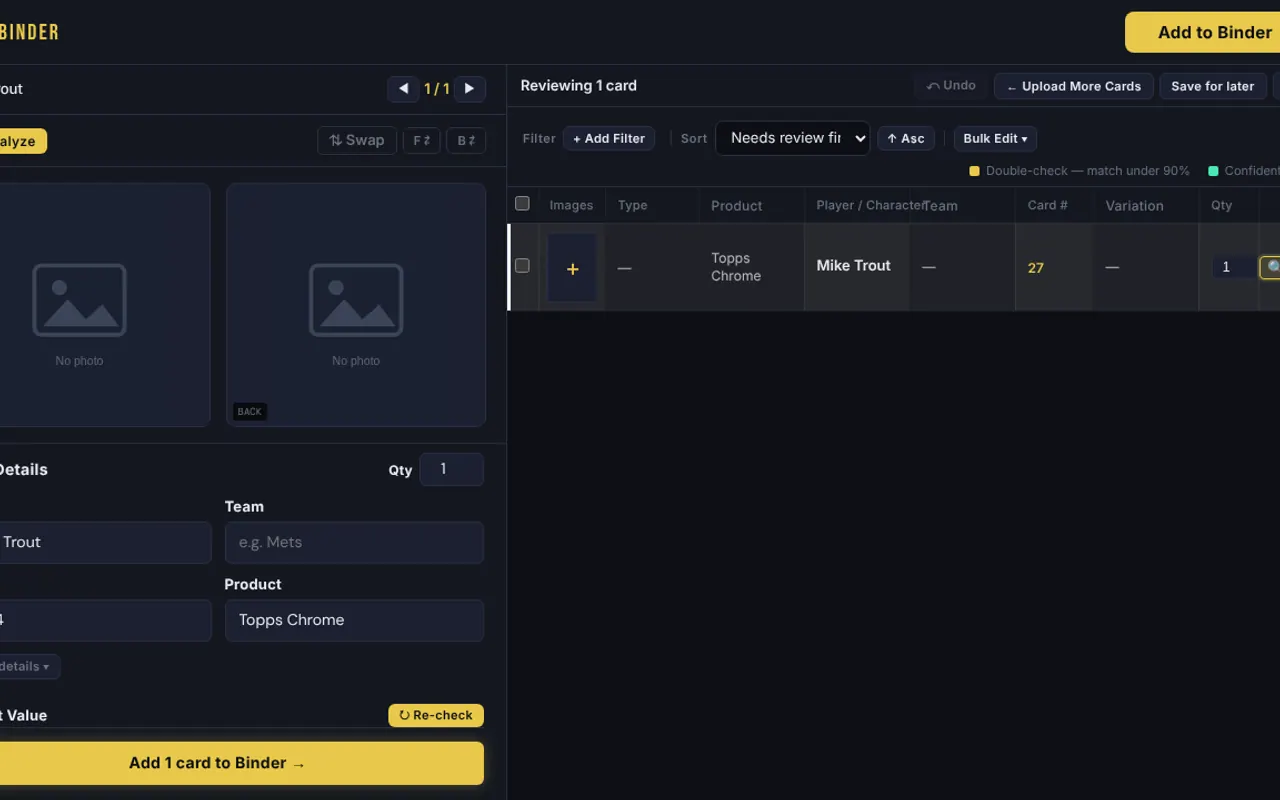Click Save for later

click(x=1213, y=86)
